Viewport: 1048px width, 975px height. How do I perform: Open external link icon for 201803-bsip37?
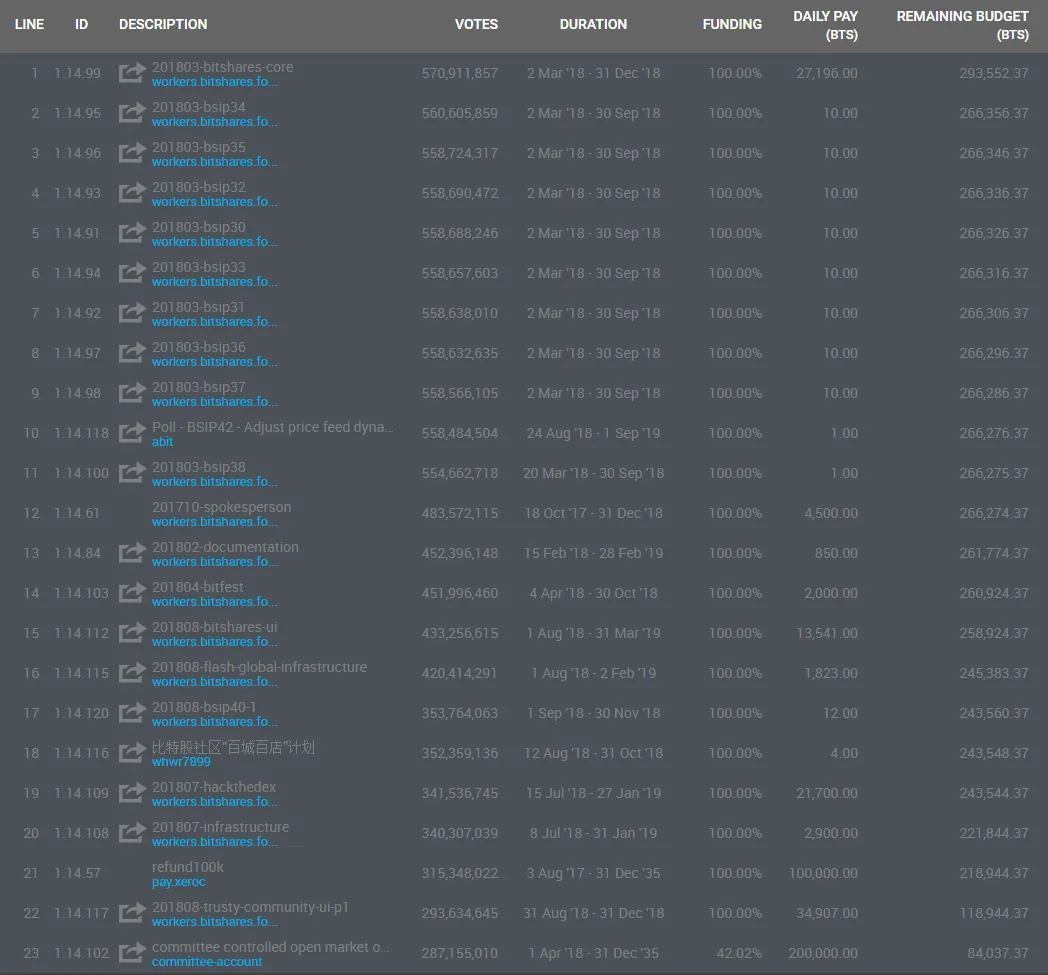click(x=132, y=393)
